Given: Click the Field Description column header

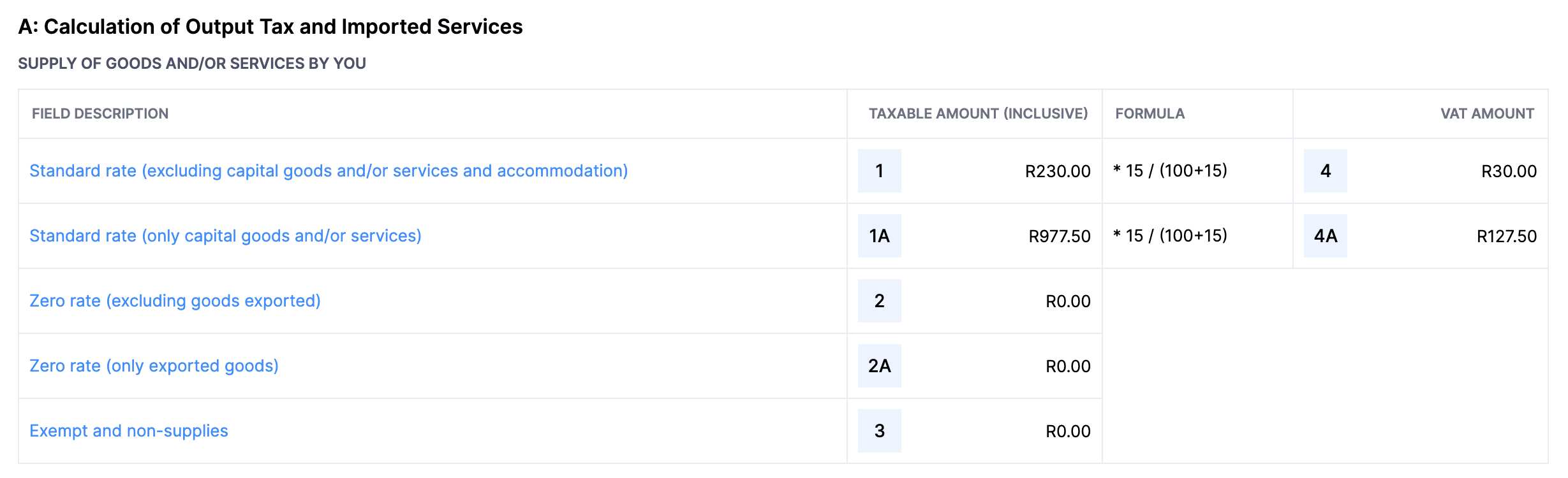Looking at the screenshot, I should coord(100,113).
